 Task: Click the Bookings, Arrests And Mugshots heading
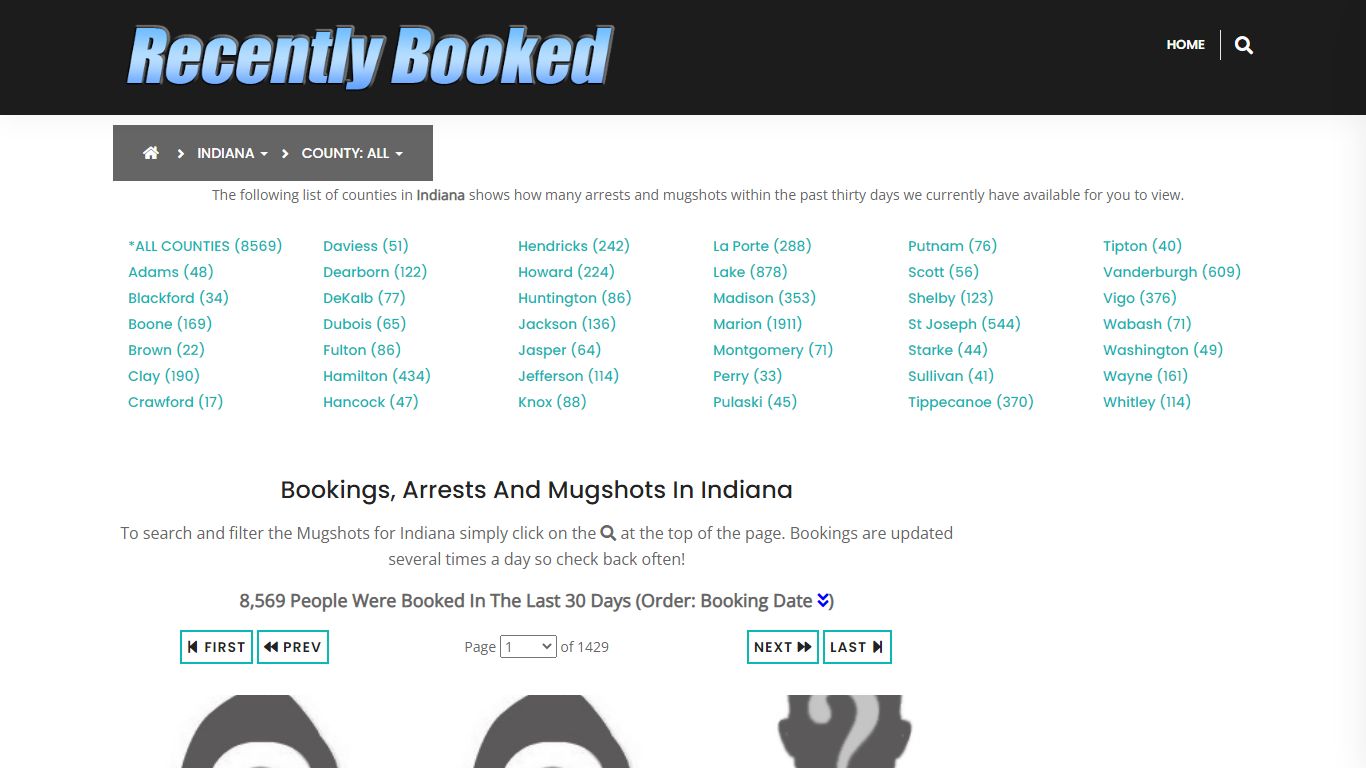coord(537,490)
